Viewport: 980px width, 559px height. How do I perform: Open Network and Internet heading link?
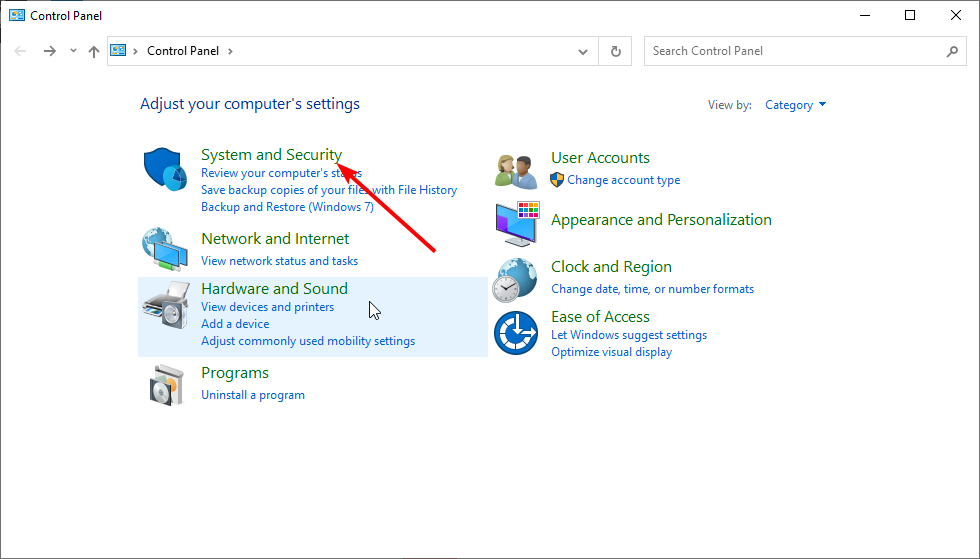pyautogui.click(x=275, y=239)
